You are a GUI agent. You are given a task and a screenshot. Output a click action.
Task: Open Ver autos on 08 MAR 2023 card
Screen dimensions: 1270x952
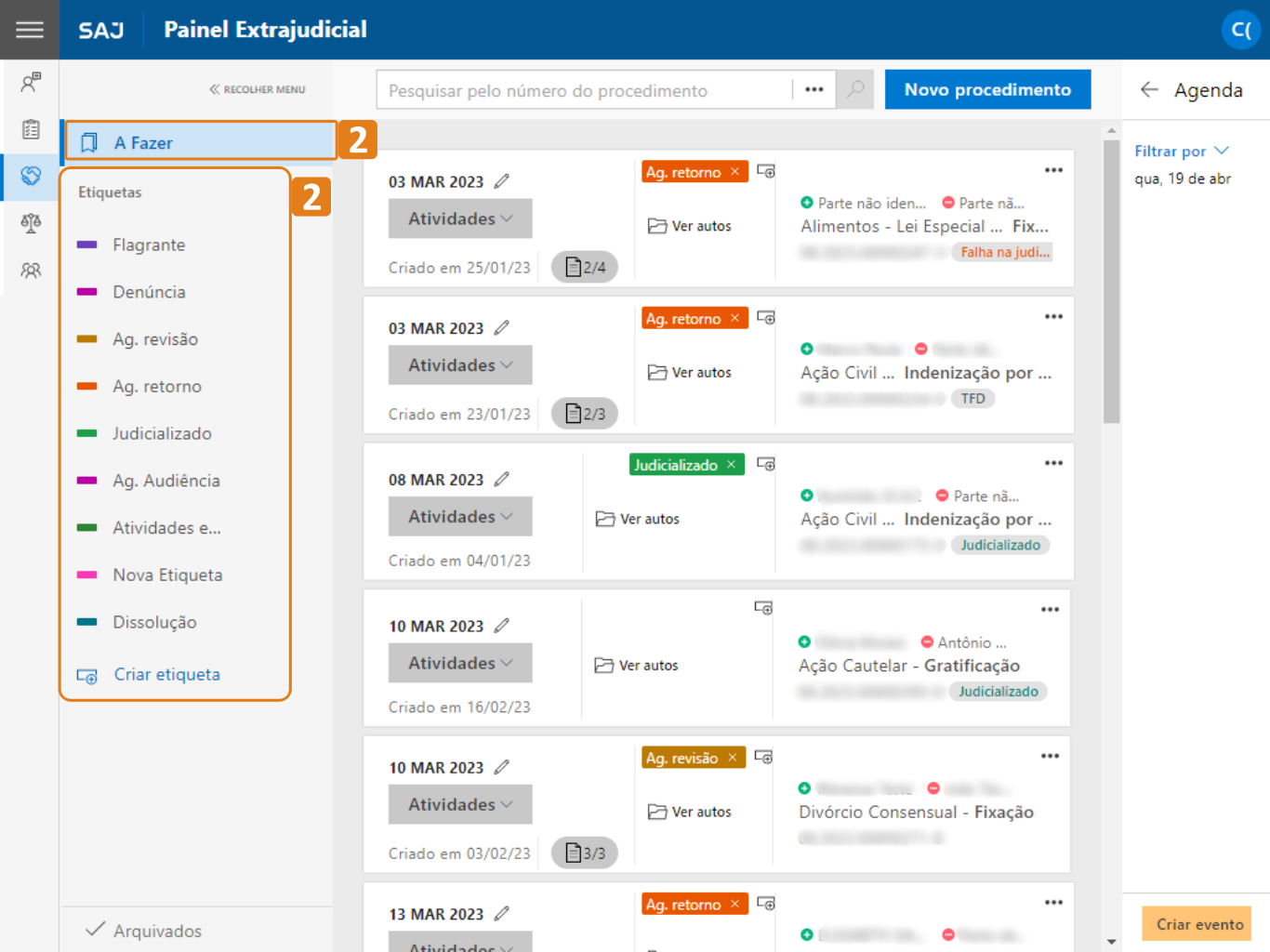pos(637,519)
